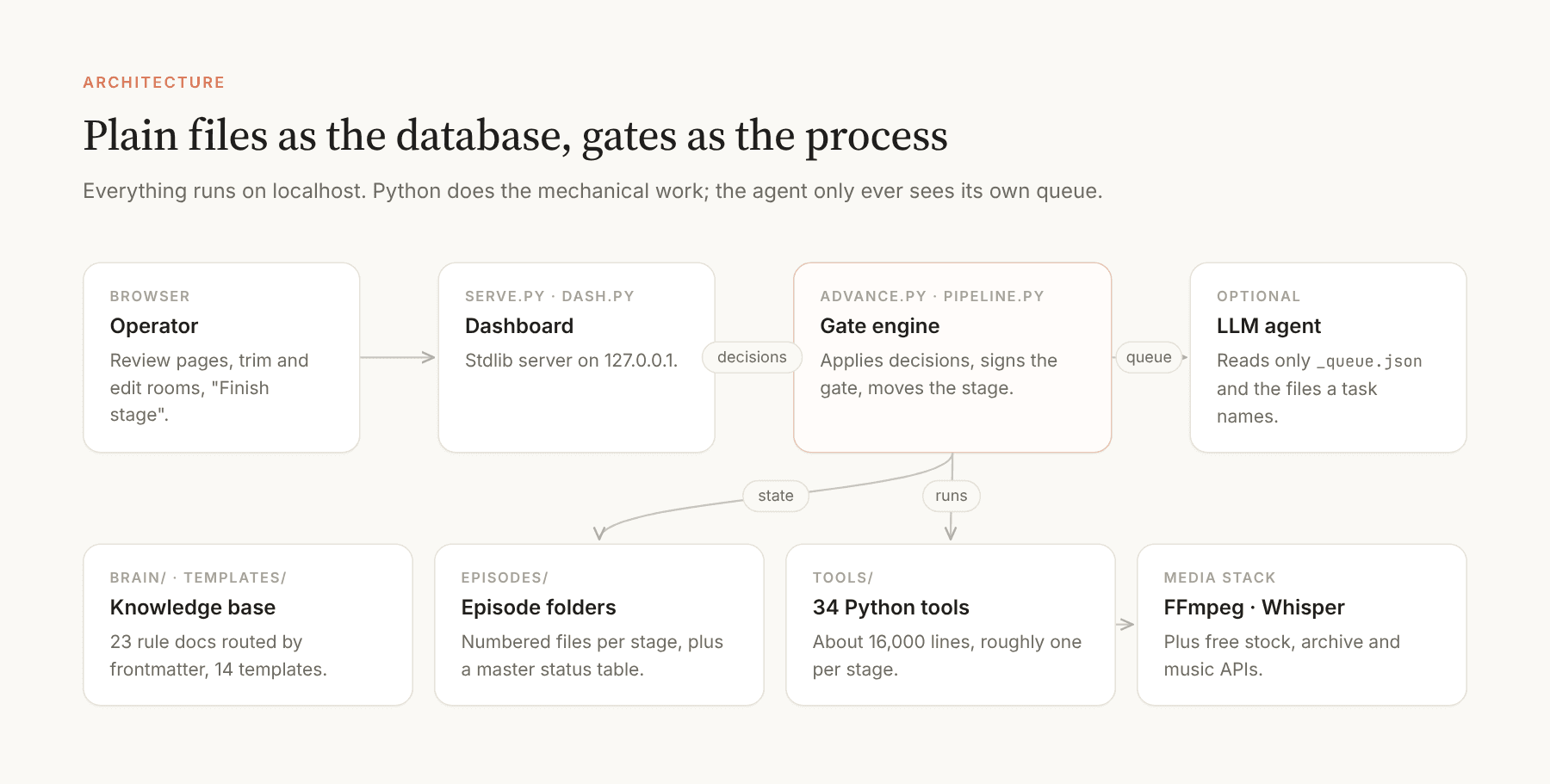Click the ADVANCE.PY · PIPELINE.PY label
Screen dimensions: 1550x784
click(x=932, y=296)
